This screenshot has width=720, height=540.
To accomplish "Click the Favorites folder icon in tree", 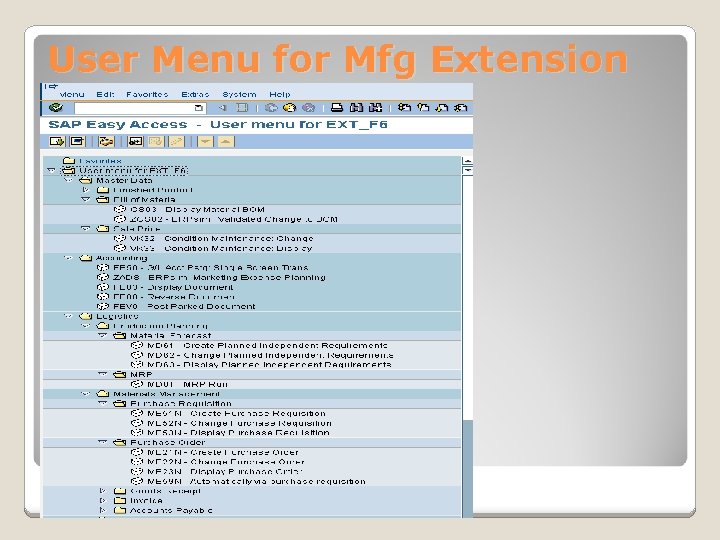I will (69, 160).
